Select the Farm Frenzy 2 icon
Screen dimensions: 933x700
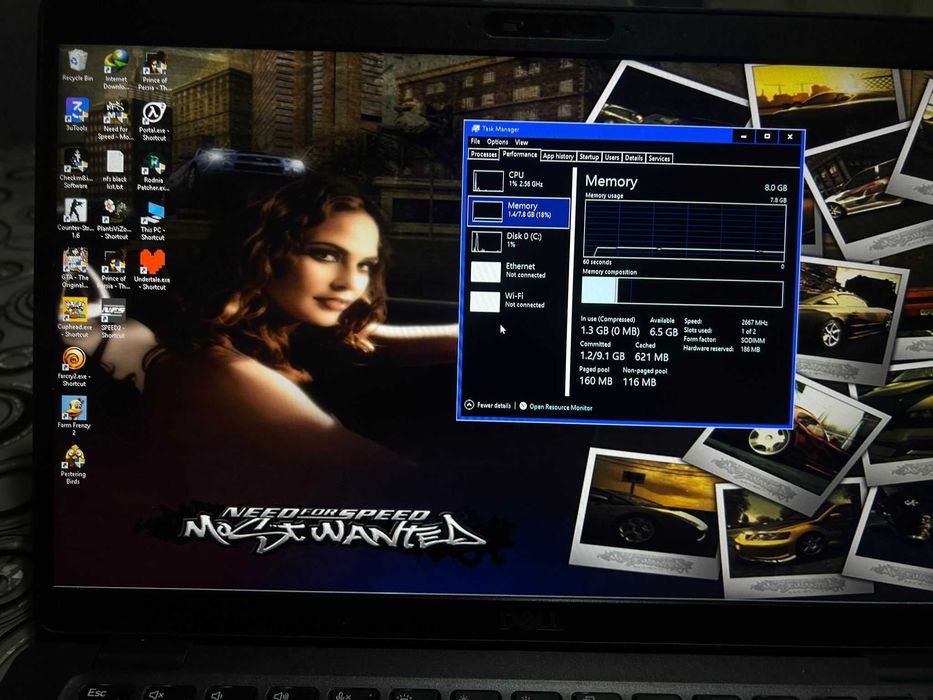pyautogui.click(x=74, y=415)
